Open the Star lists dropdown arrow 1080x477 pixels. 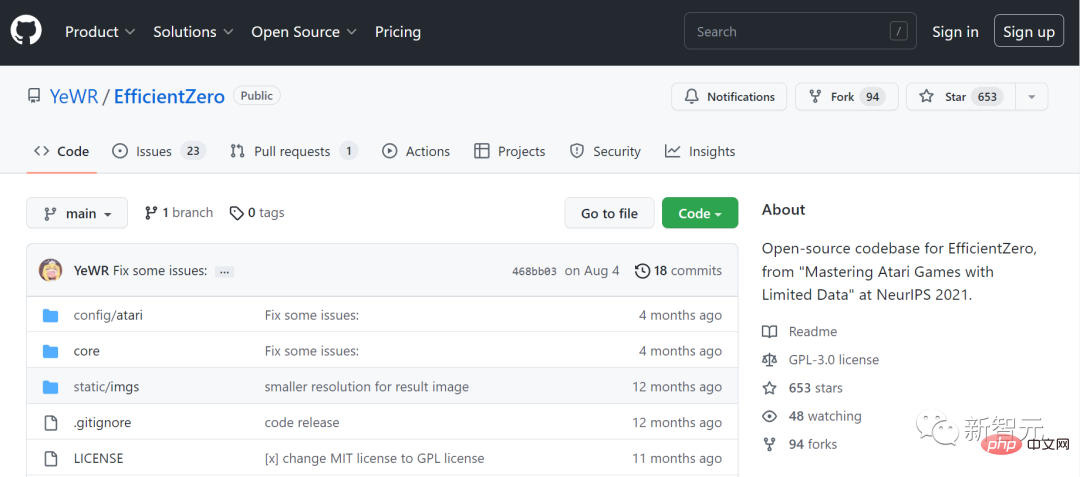tap(1032, 97)
